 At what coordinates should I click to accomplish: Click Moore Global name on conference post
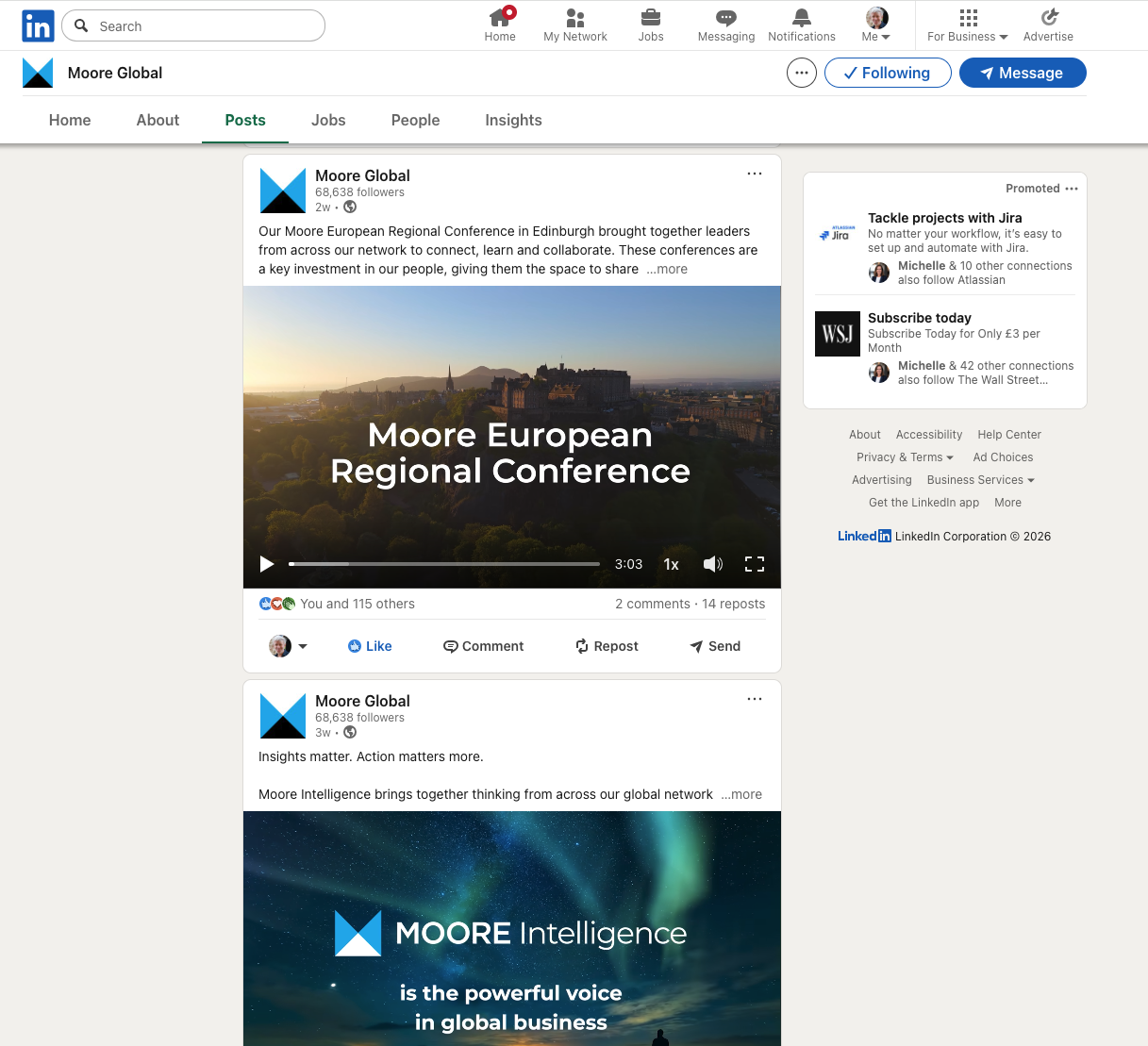coord(362,175)
